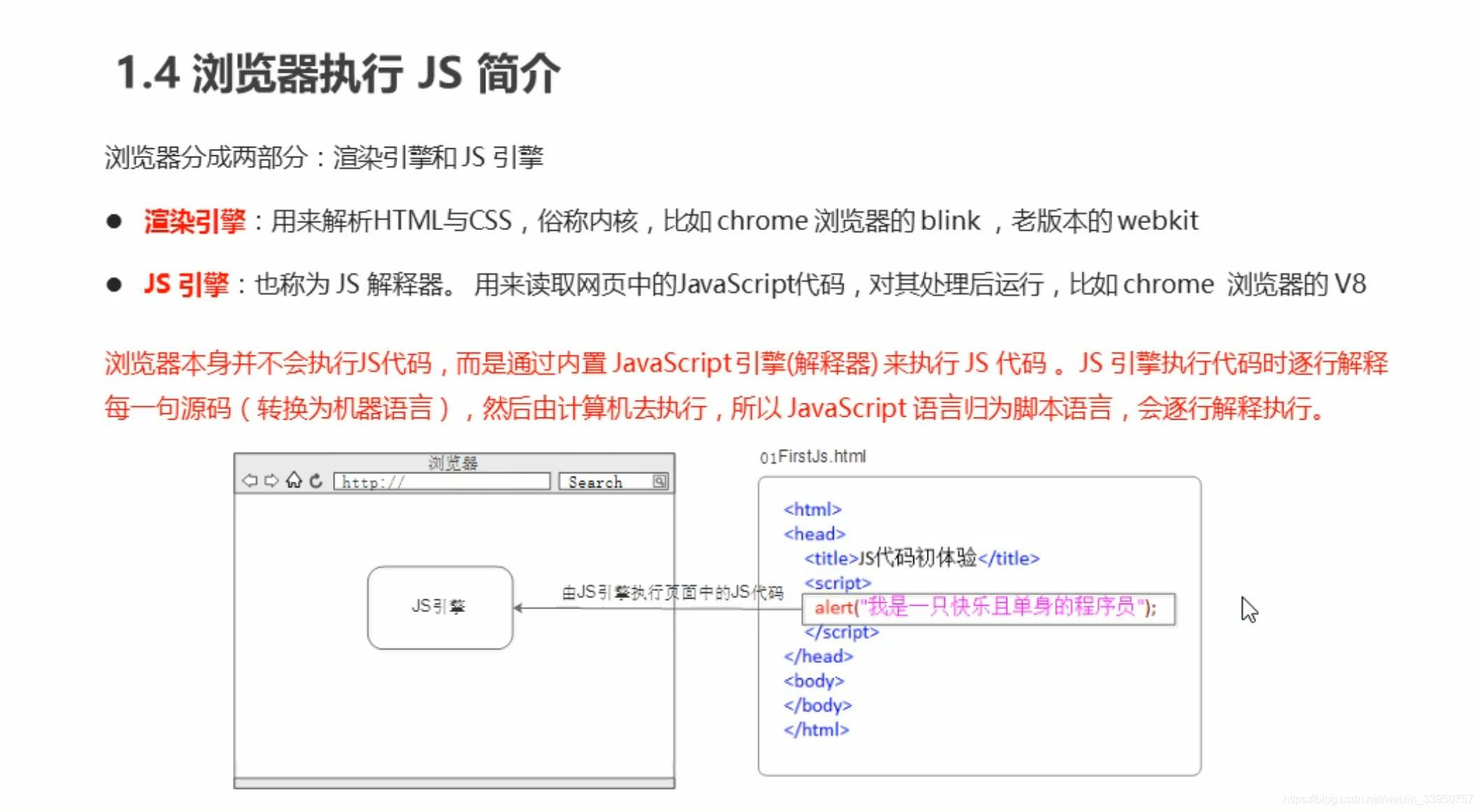Click the http:// address field

click(x=442, y=481)
